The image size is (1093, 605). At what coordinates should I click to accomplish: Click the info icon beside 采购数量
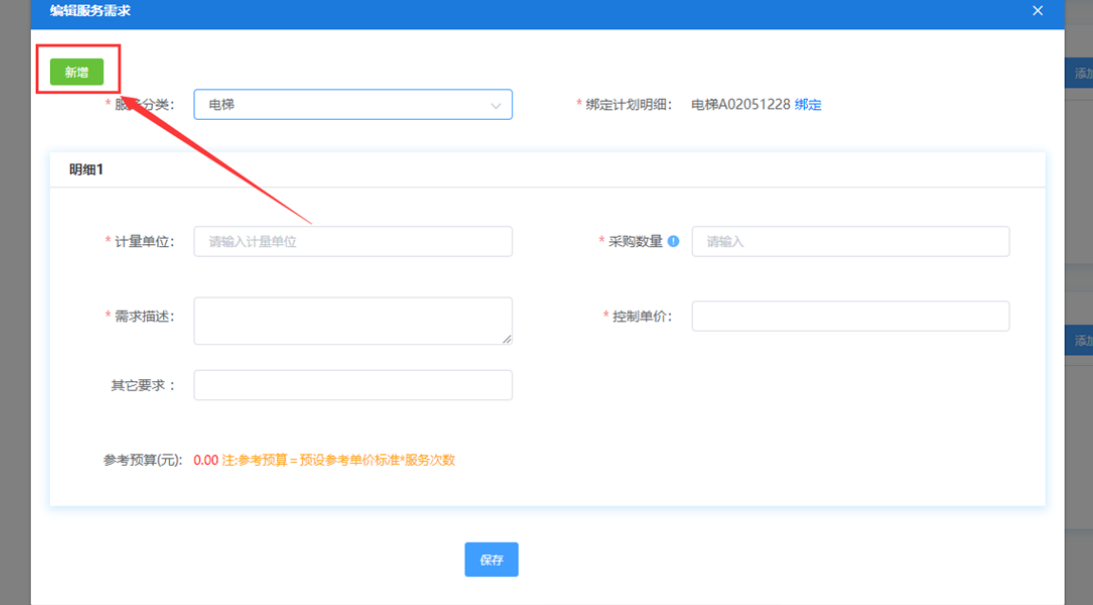tap(673, 241)
